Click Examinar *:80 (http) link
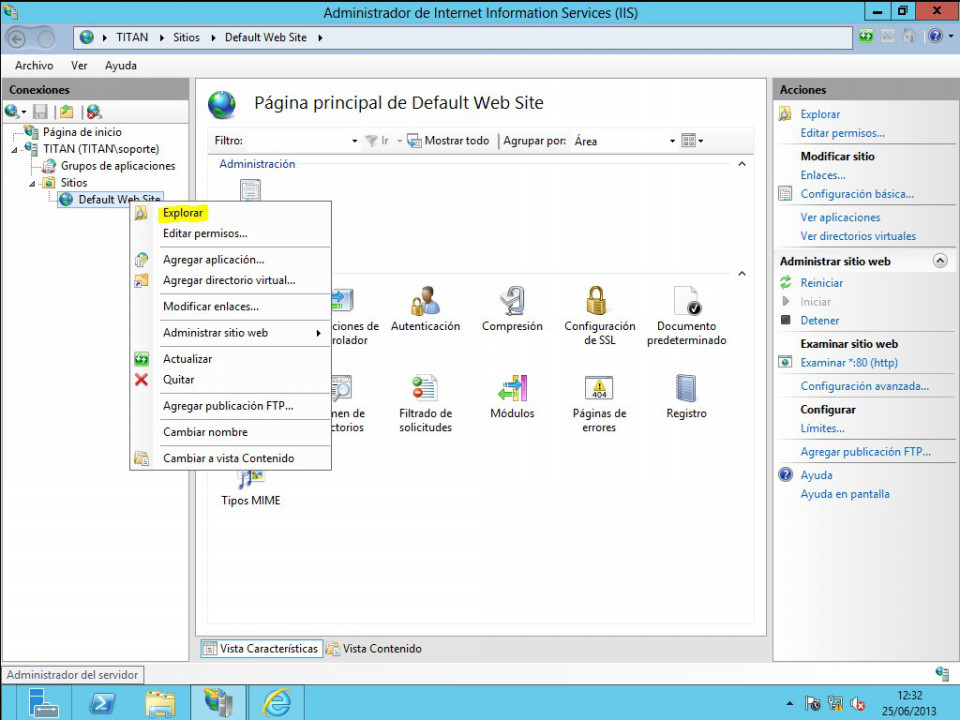Screen dimensions: 960x720 (849, 362)
